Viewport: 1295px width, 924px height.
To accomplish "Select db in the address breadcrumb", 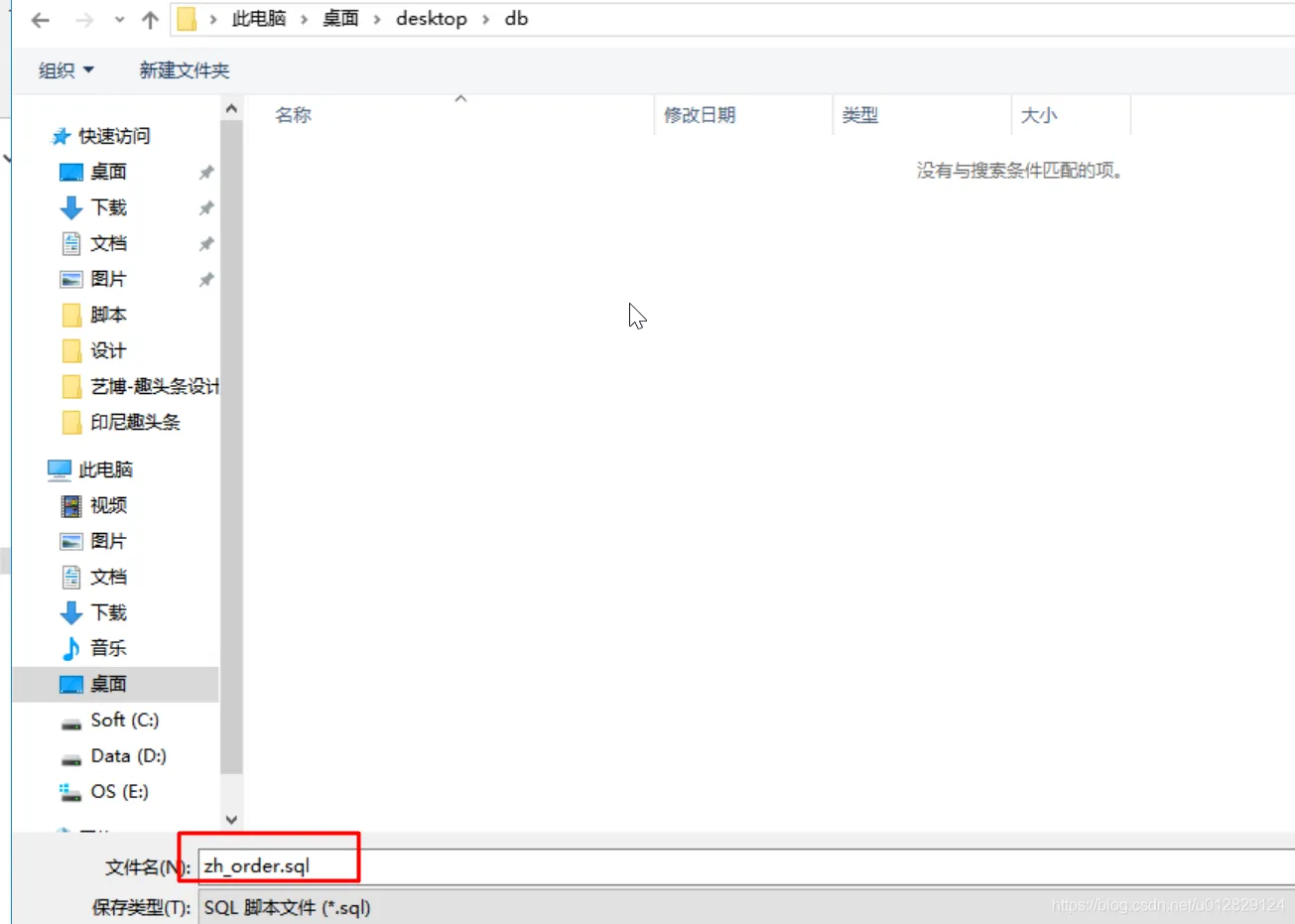I will point(516,19).
